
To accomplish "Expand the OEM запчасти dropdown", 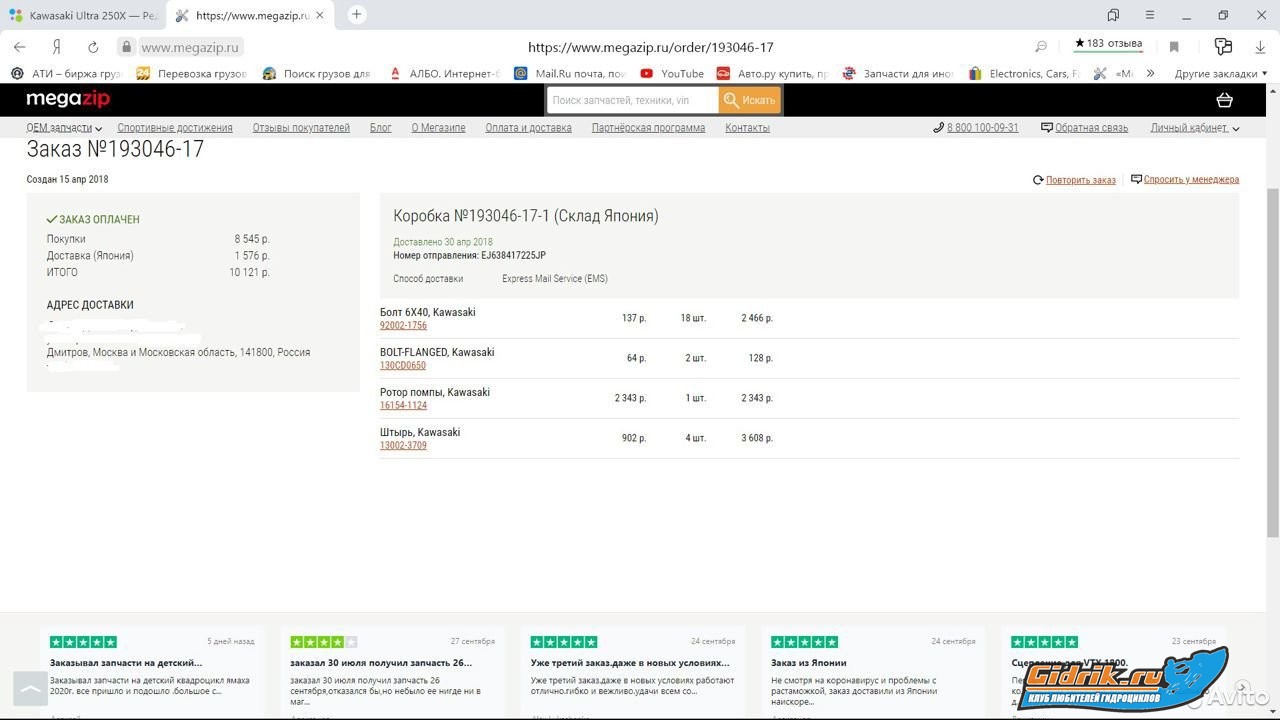I will tap(64, 128).
